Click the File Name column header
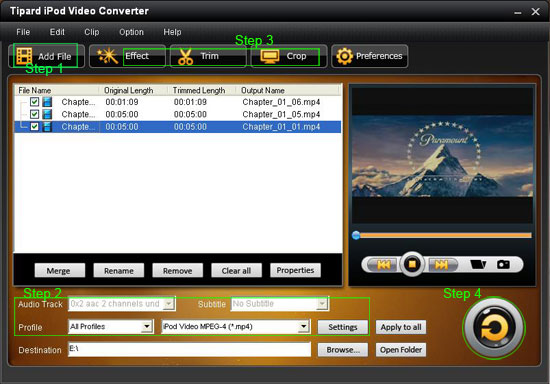 coord(56,90)
